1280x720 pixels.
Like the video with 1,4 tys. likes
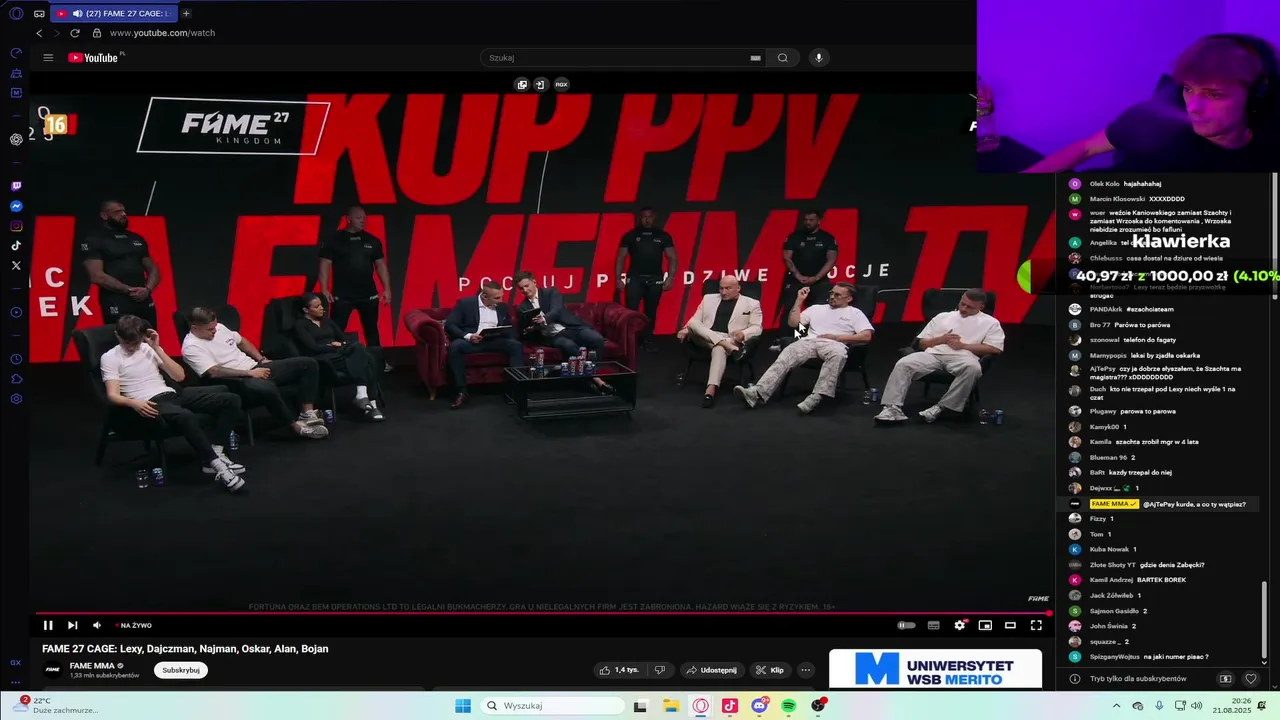click(619, 670)
